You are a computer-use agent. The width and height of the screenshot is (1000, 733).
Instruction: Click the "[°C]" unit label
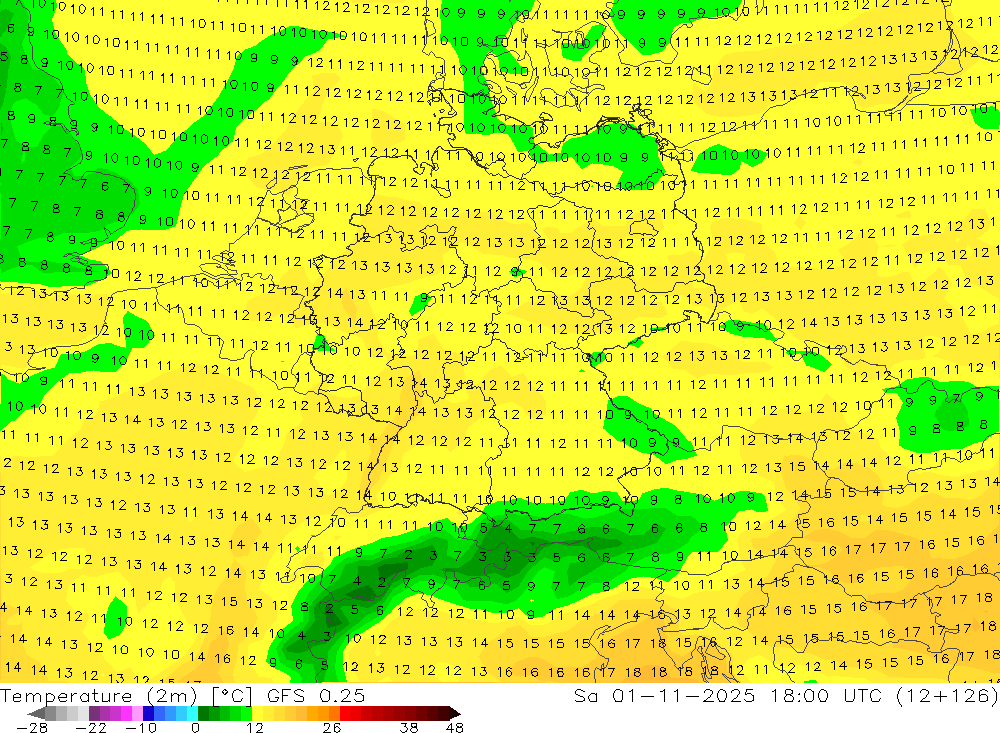232,695
